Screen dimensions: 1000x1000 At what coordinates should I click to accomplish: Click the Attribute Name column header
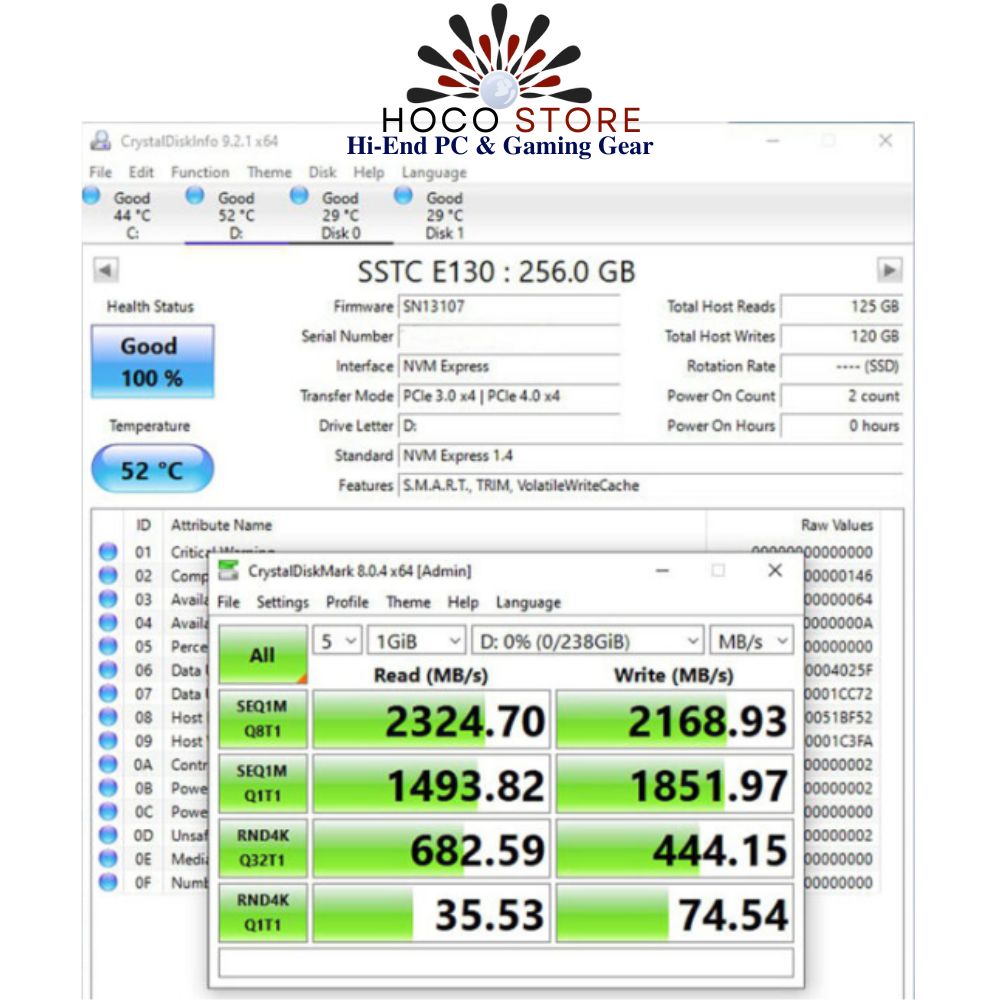pos(221,525)
